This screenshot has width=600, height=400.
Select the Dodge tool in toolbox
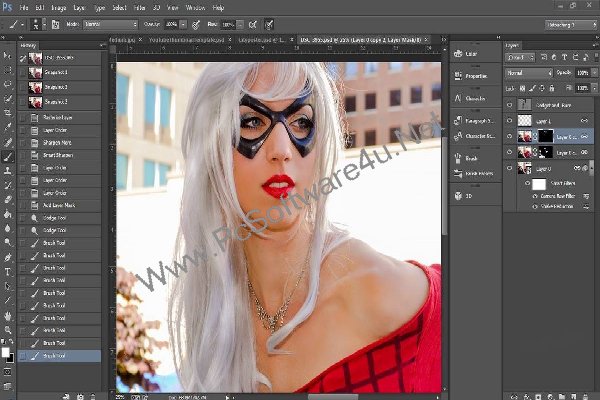(x=7, y=243)
